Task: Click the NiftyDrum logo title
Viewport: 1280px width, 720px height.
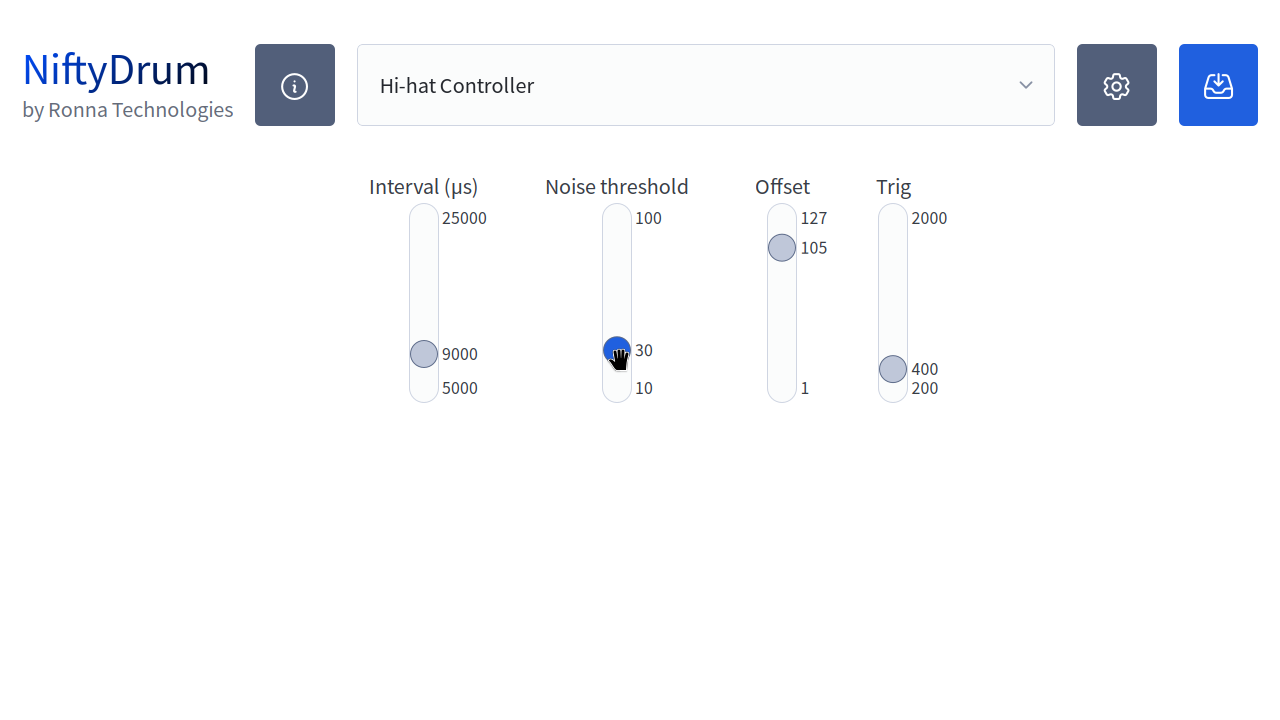Action: 116,70
